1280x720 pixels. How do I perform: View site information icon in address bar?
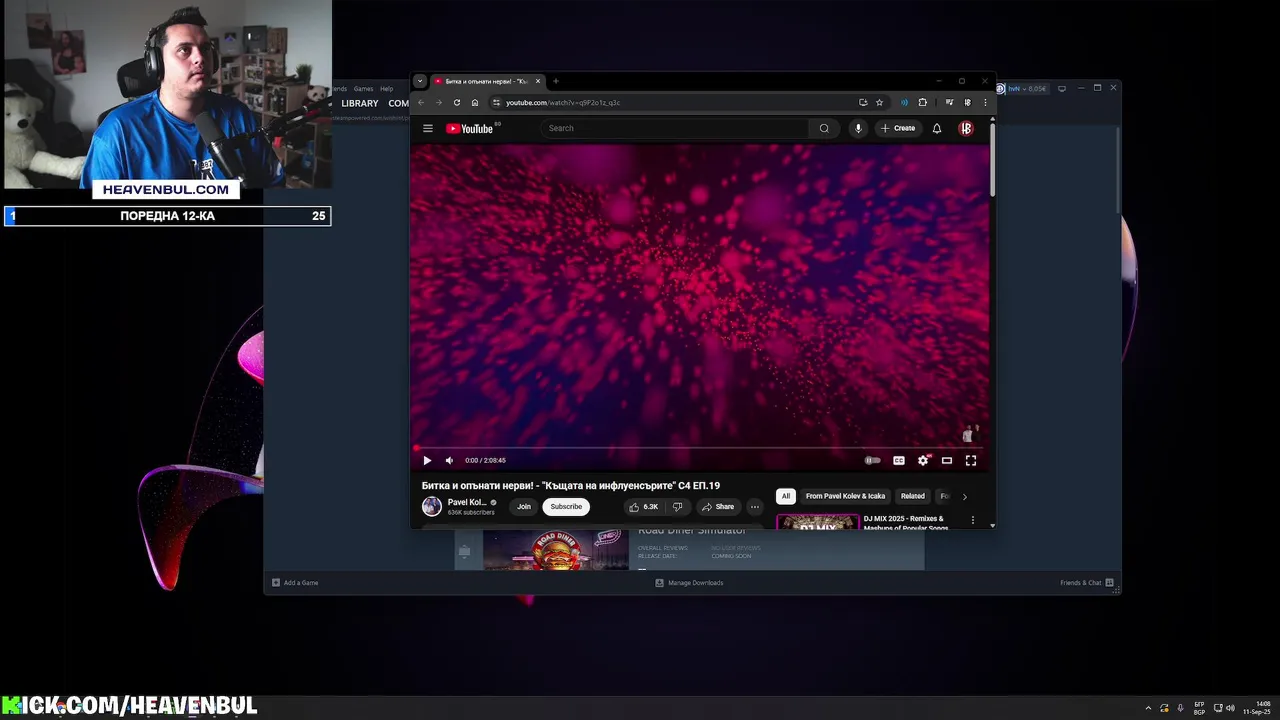coord(496,102)
